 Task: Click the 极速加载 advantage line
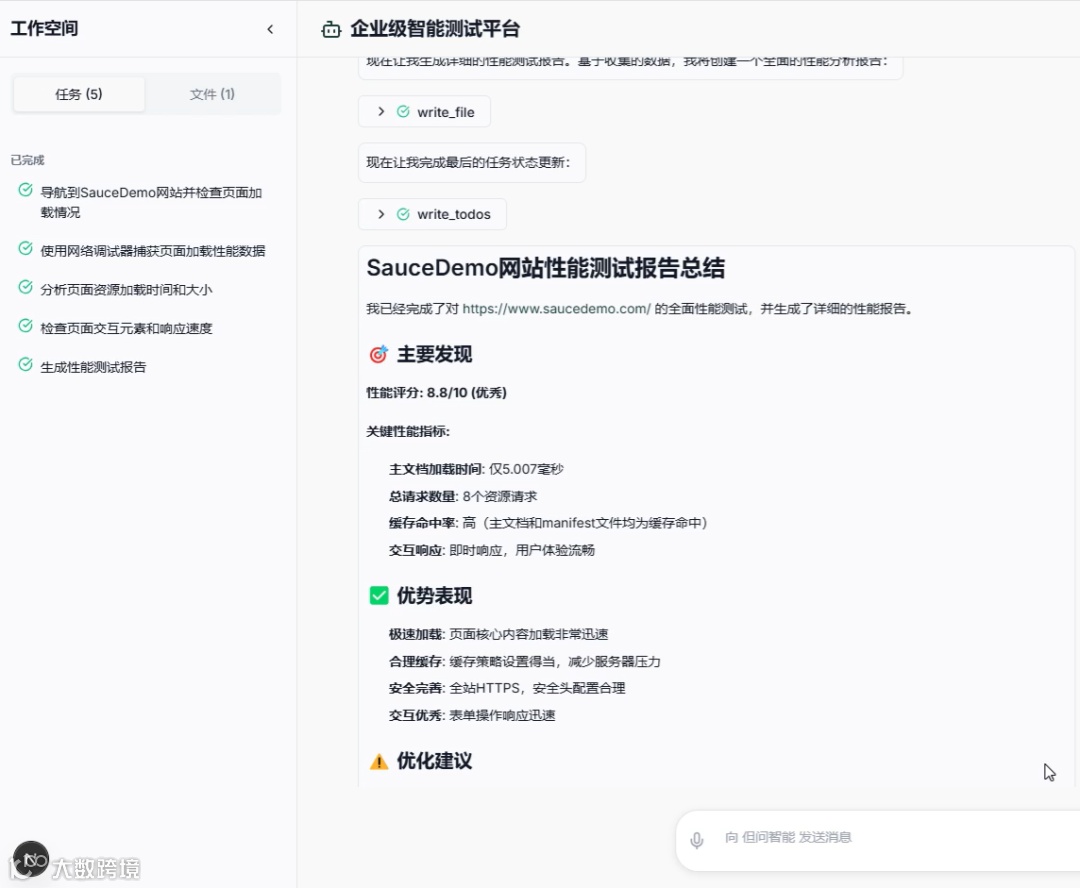tap(499, 634)
